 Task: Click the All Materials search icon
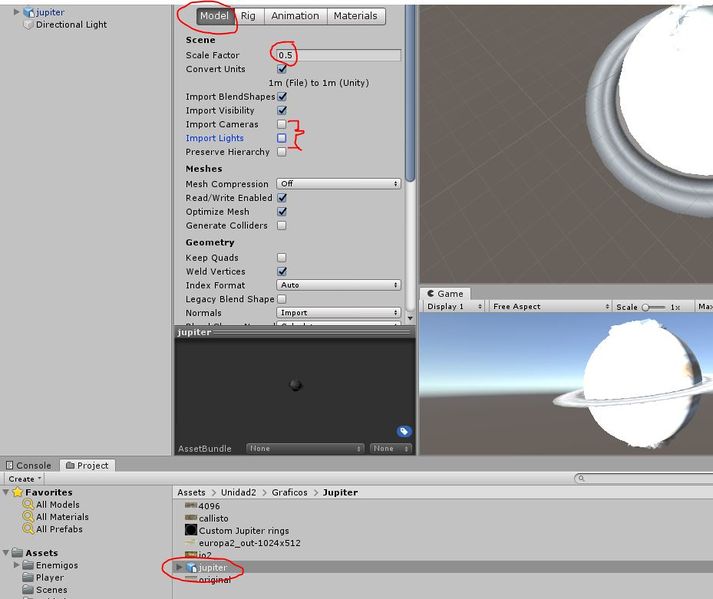tap(28, 517)
